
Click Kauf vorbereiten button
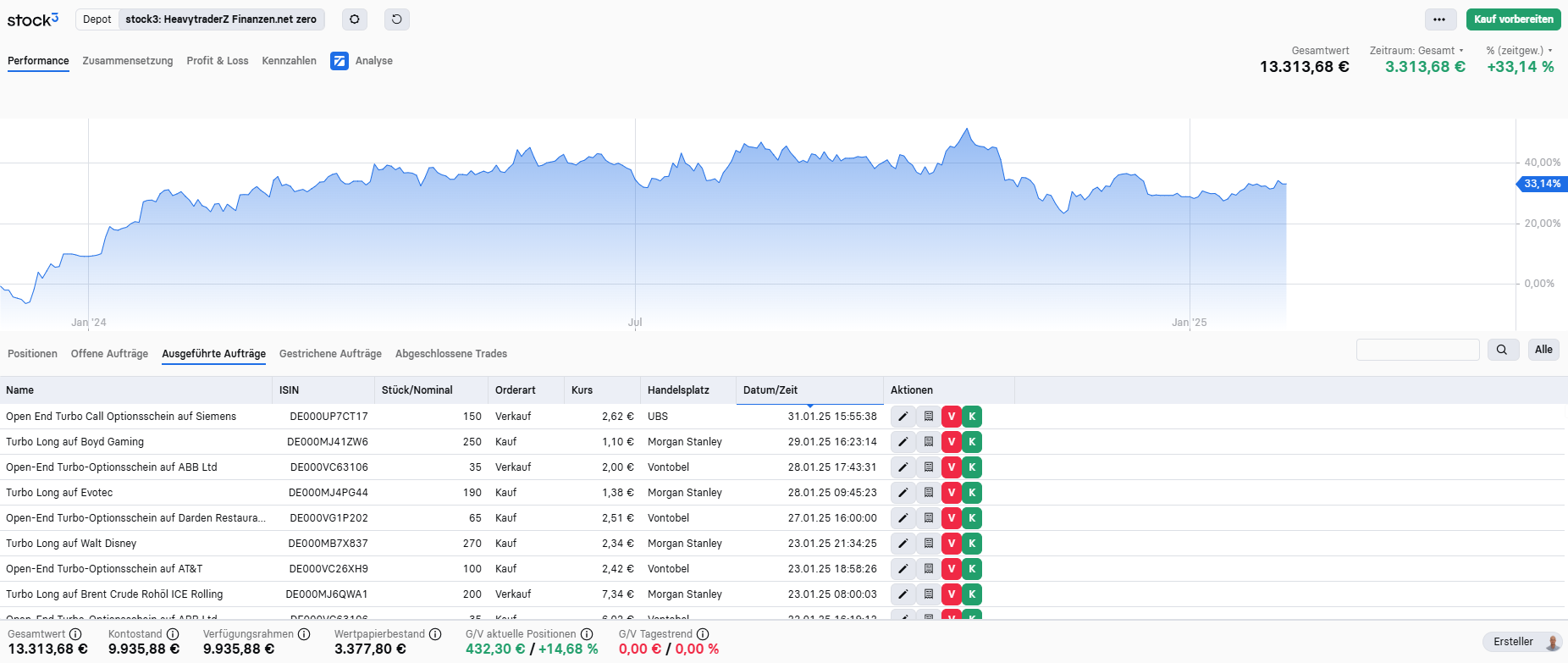pos(1514,19)
